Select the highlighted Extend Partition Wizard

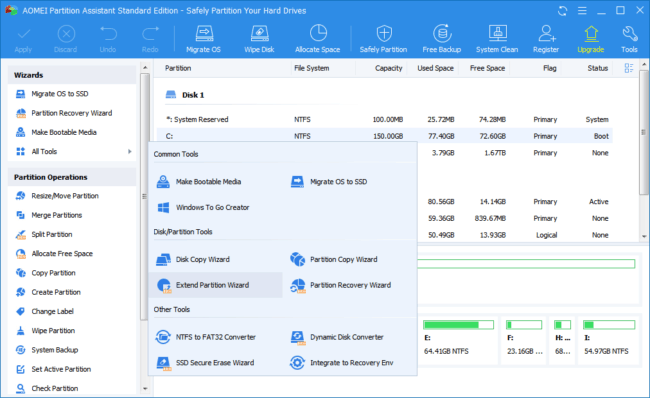[x=216, y=285]
